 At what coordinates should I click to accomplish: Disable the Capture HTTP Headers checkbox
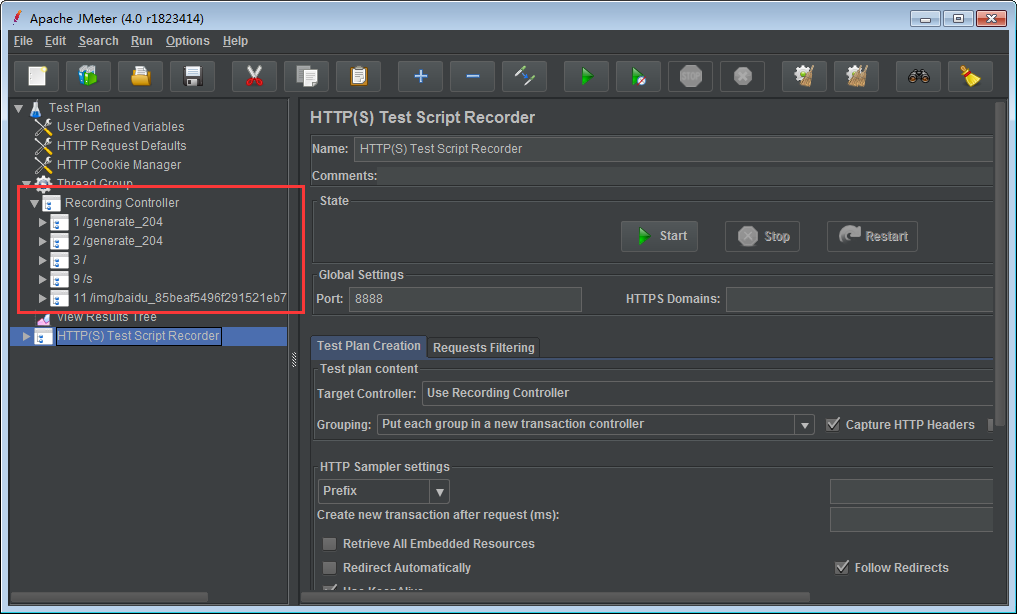(833, 425)
